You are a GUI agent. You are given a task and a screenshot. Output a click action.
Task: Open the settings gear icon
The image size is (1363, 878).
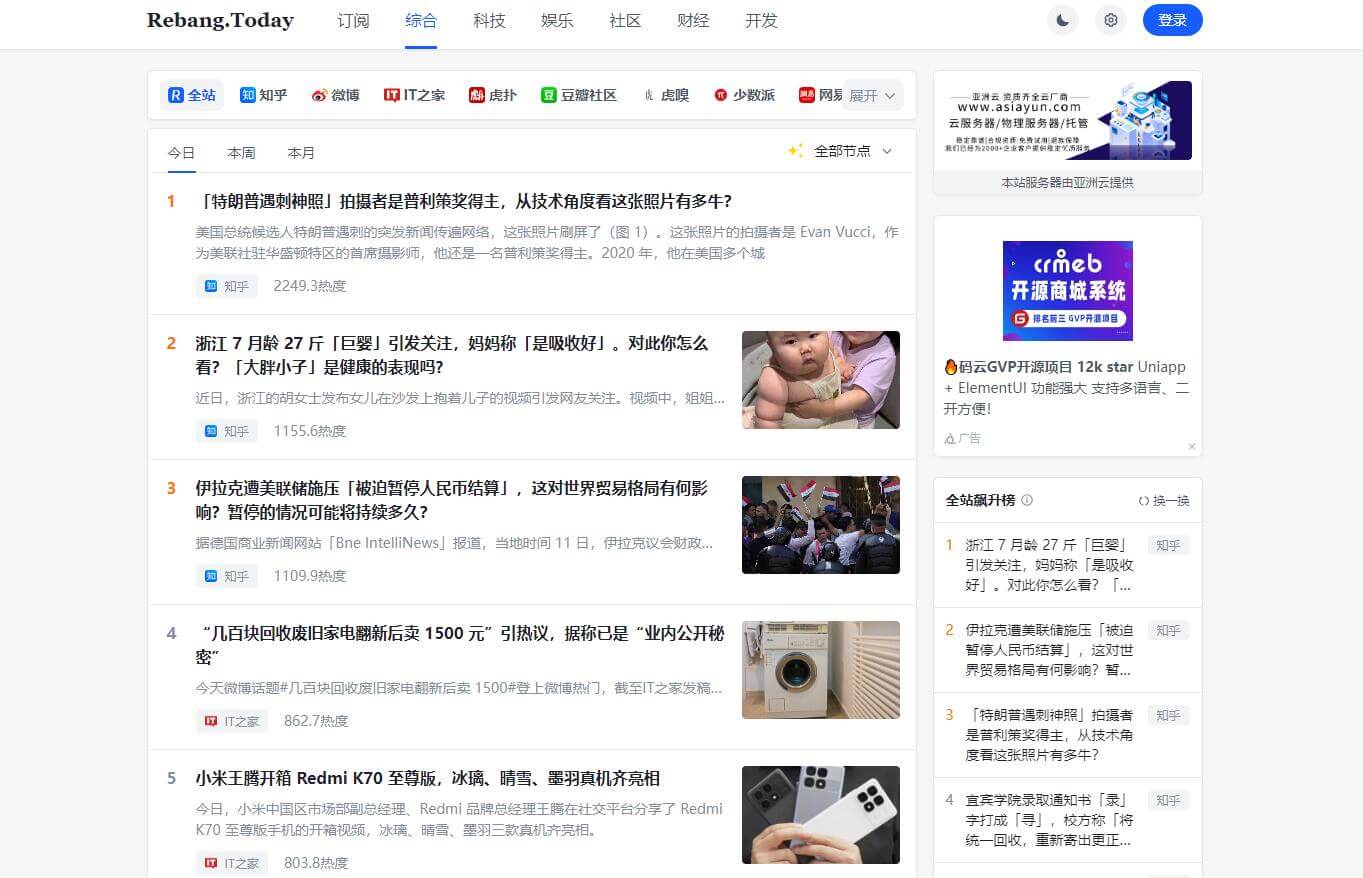click(x=1110, y=19)
